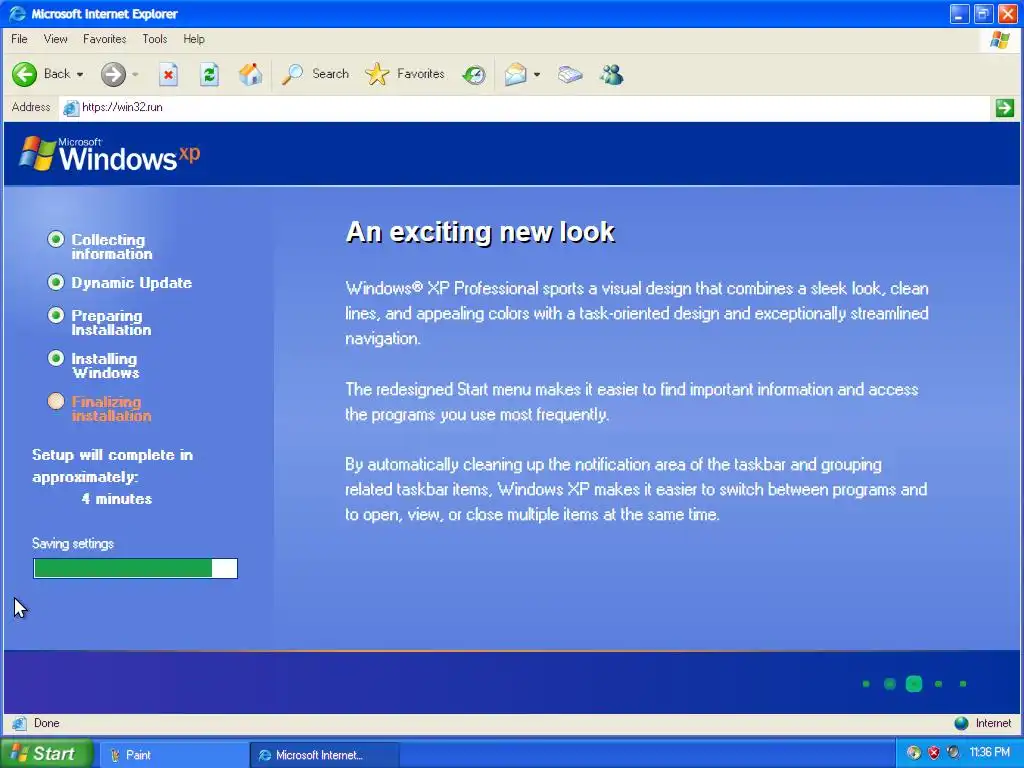Click the page icon beside the address URL
1024x768 pixels.
coord(71,108)
